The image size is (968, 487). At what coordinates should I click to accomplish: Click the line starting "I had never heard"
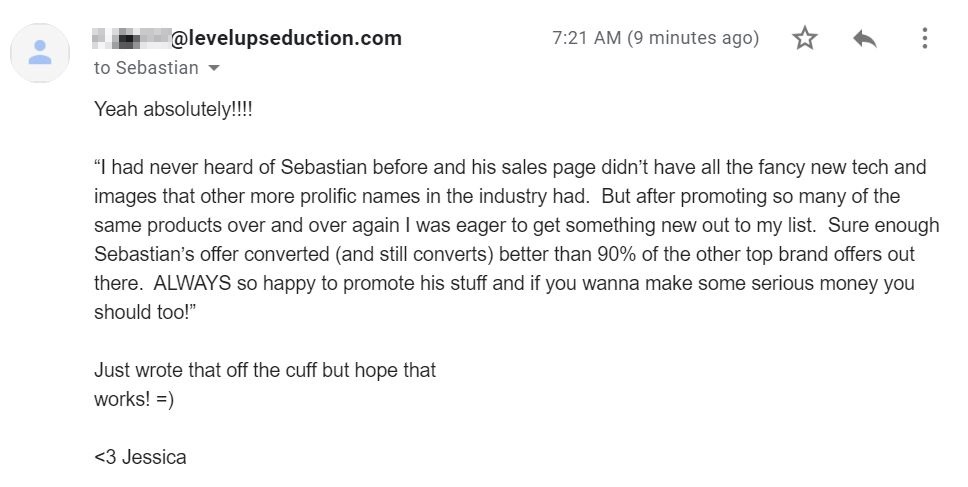point(510,167)
